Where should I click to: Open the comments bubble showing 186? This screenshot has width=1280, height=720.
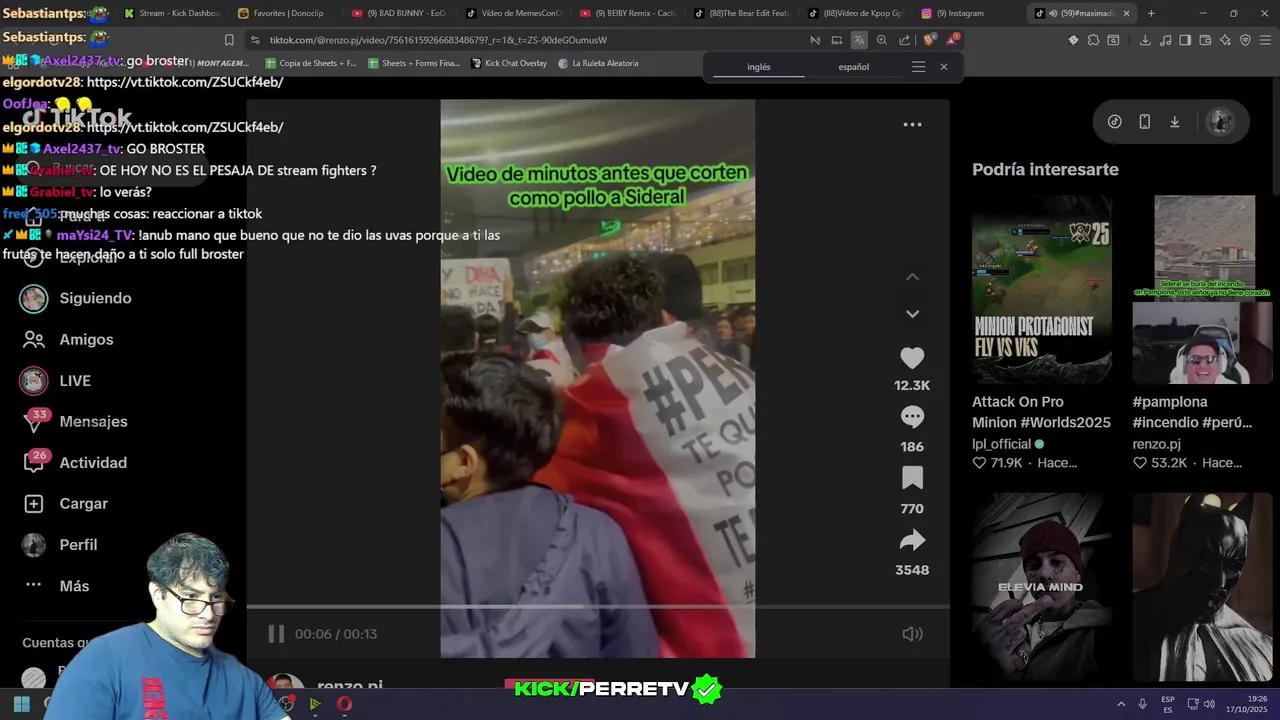(x=912, y=417)
